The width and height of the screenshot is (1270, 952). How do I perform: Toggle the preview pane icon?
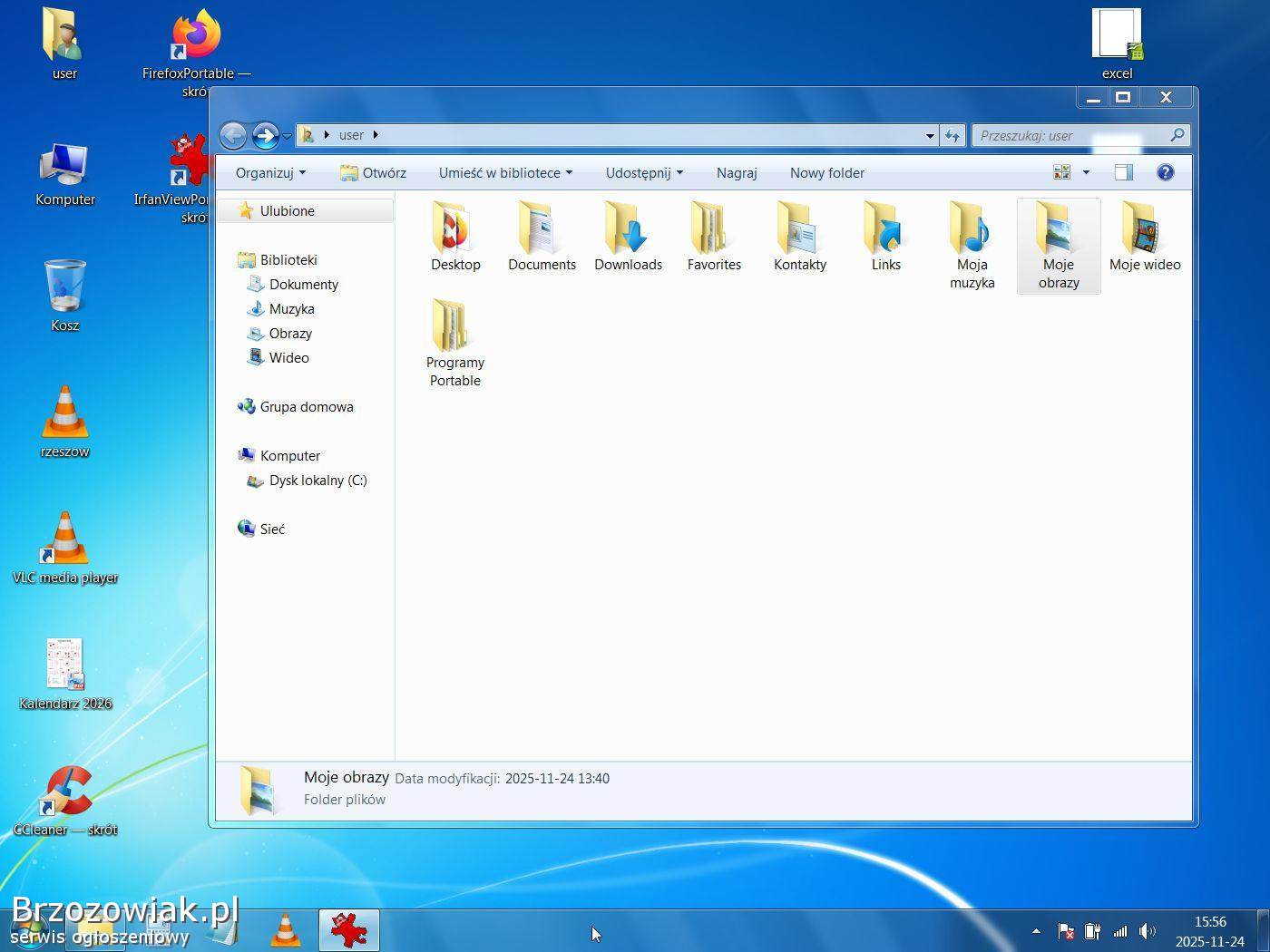[x=1124, y=172]
